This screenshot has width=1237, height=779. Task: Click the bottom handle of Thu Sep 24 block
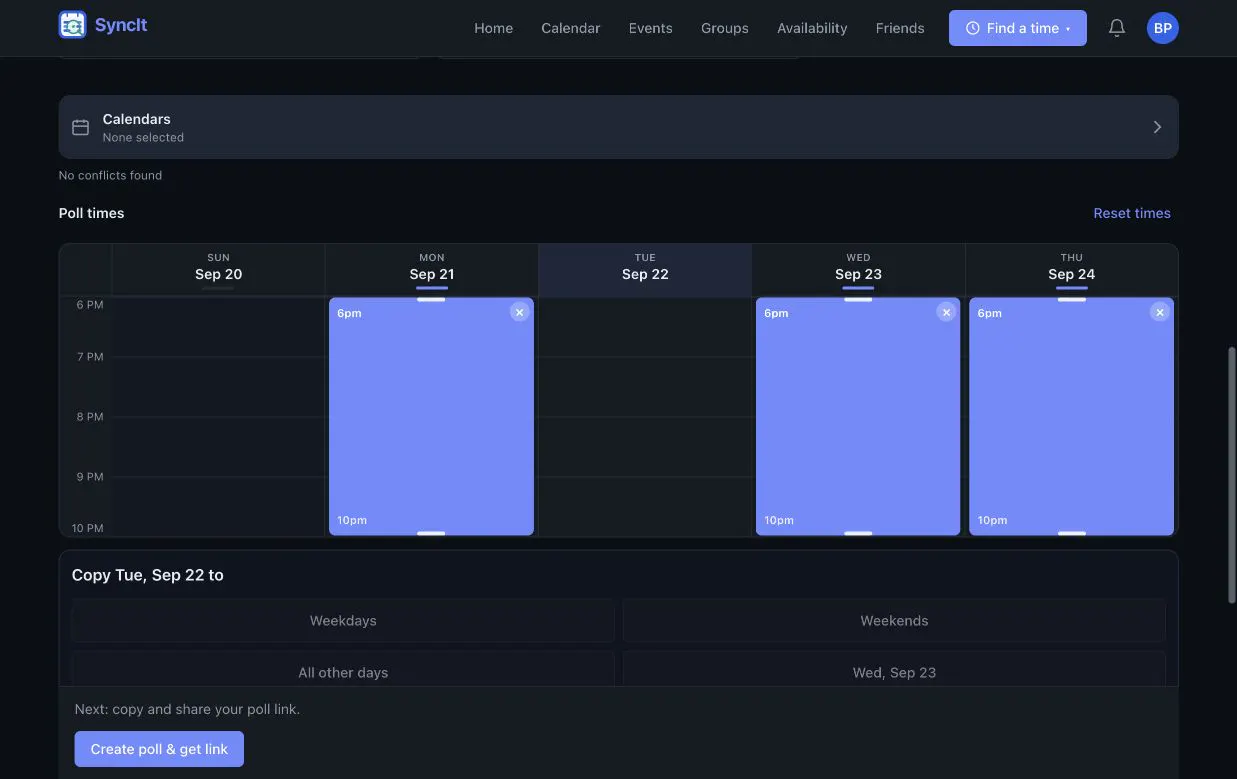coord(1072,533)
